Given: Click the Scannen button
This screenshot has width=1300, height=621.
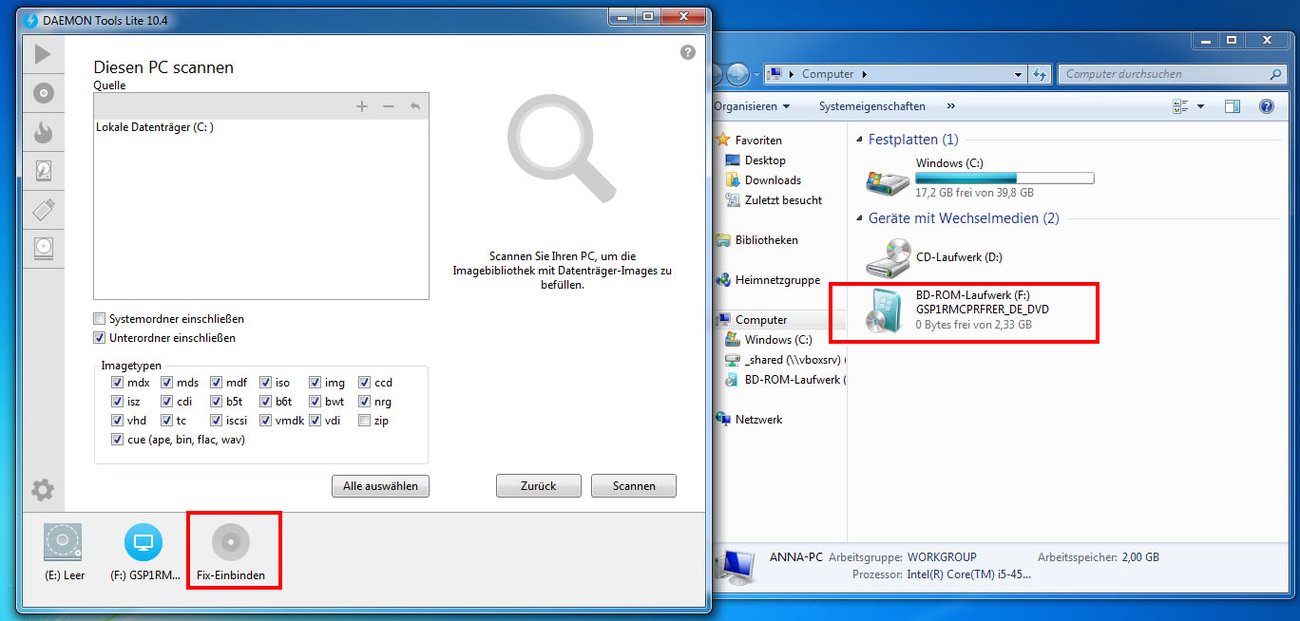Looking at the screenshot, I should pyautogui.click(x=633, y=486).
